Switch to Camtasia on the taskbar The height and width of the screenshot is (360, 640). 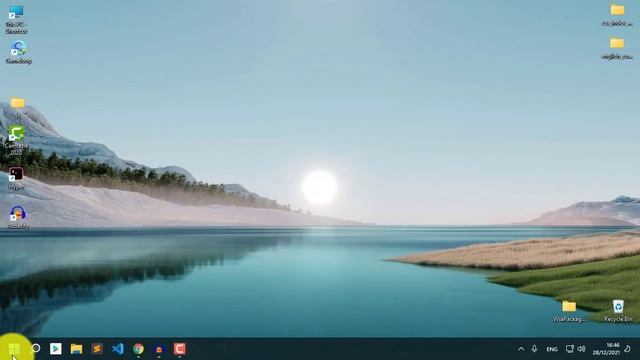tap(180, 349)
